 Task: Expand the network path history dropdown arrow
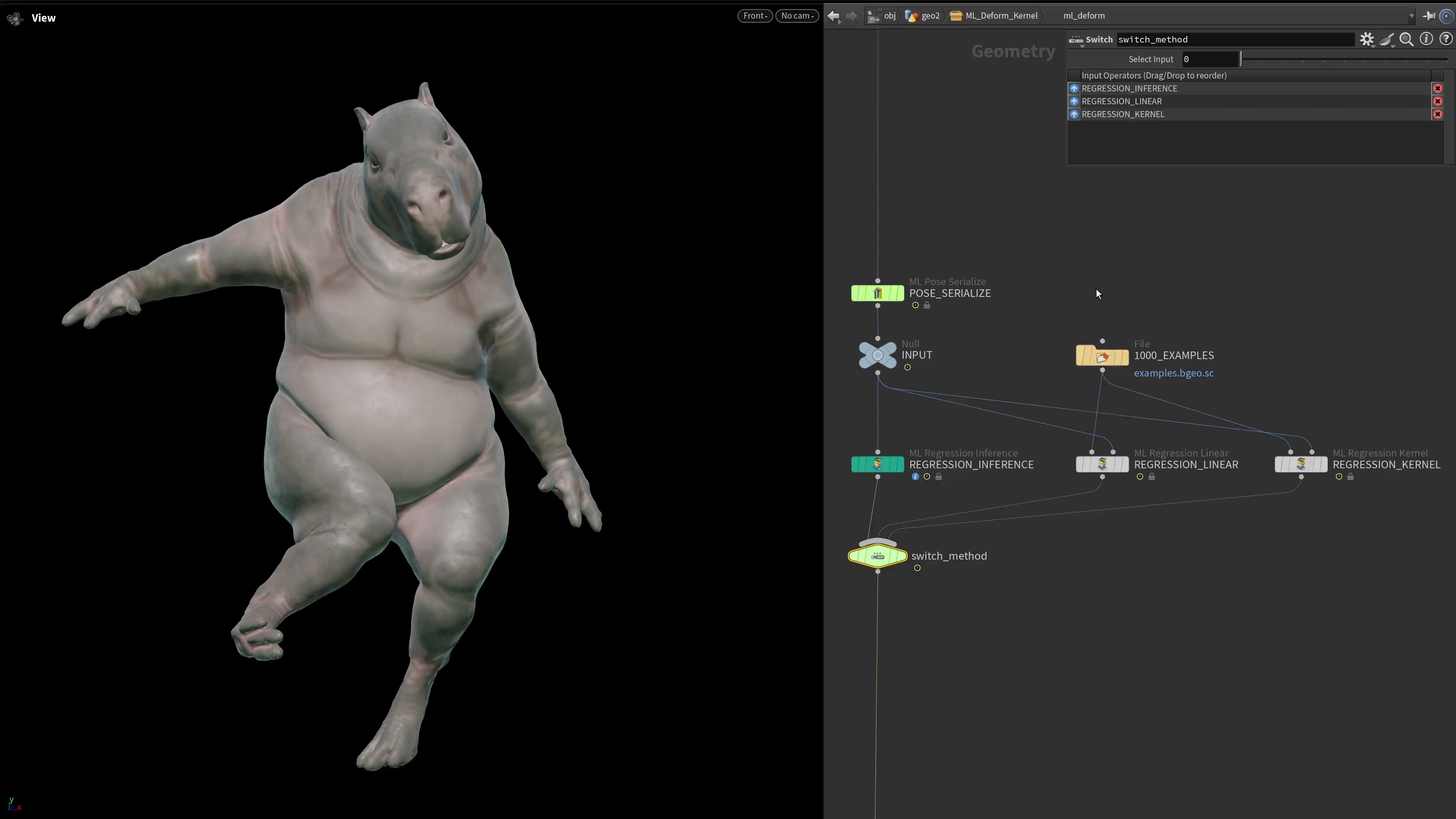1411,16
